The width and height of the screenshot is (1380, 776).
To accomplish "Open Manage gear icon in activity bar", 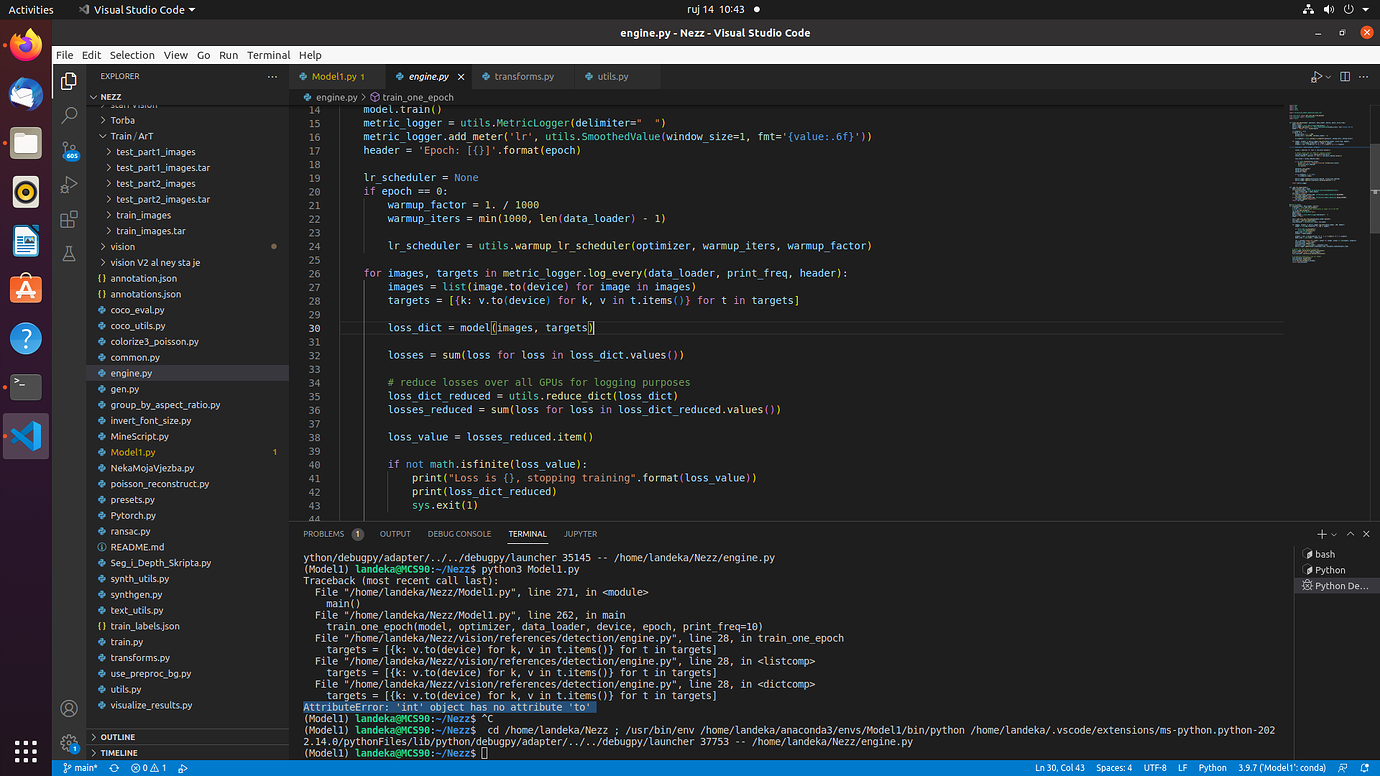I will [69, 743].
